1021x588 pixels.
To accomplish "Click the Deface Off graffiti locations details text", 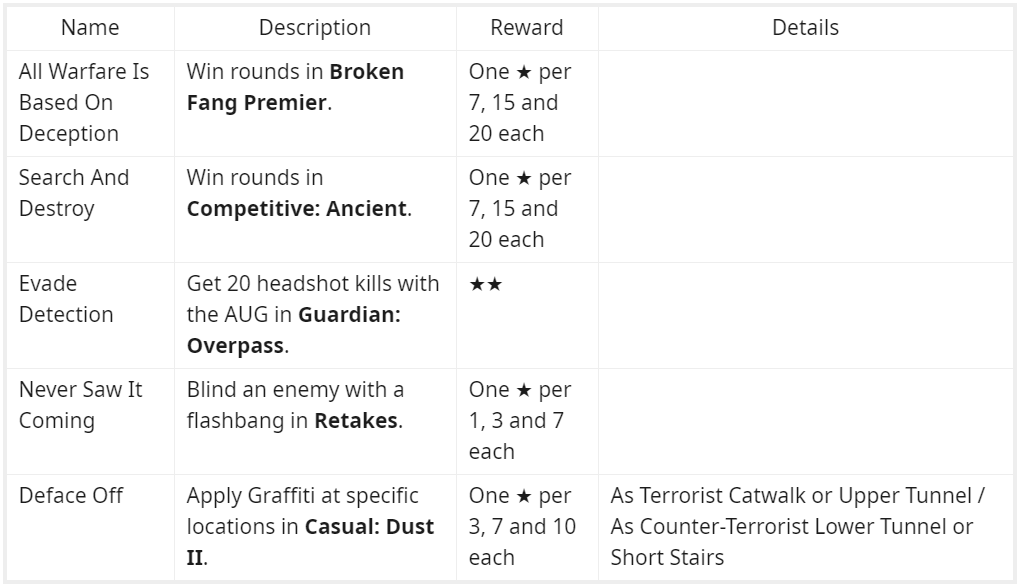I will tap(797, 526).
